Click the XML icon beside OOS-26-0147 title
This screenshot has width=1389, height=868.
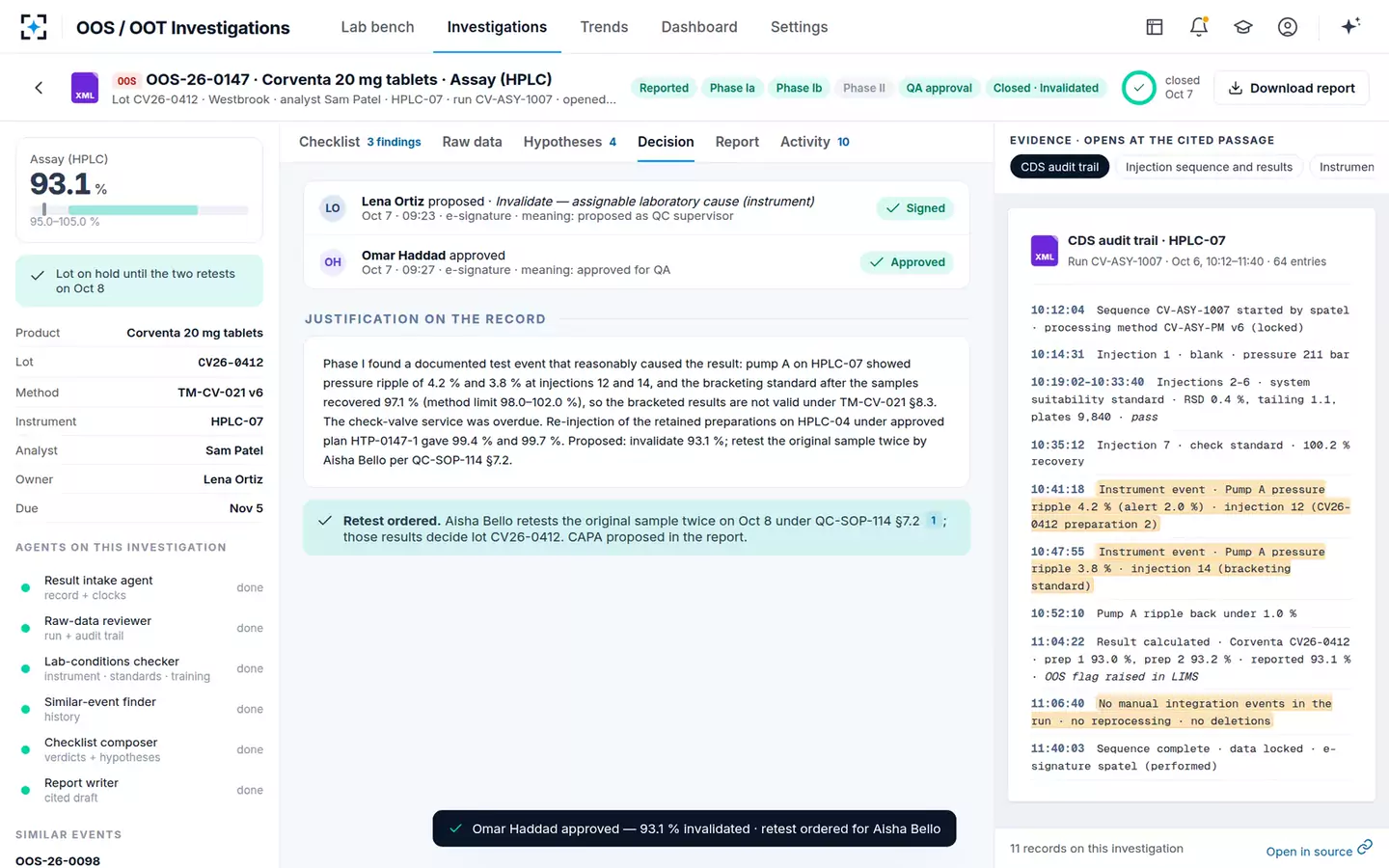(x=85, y=88)
